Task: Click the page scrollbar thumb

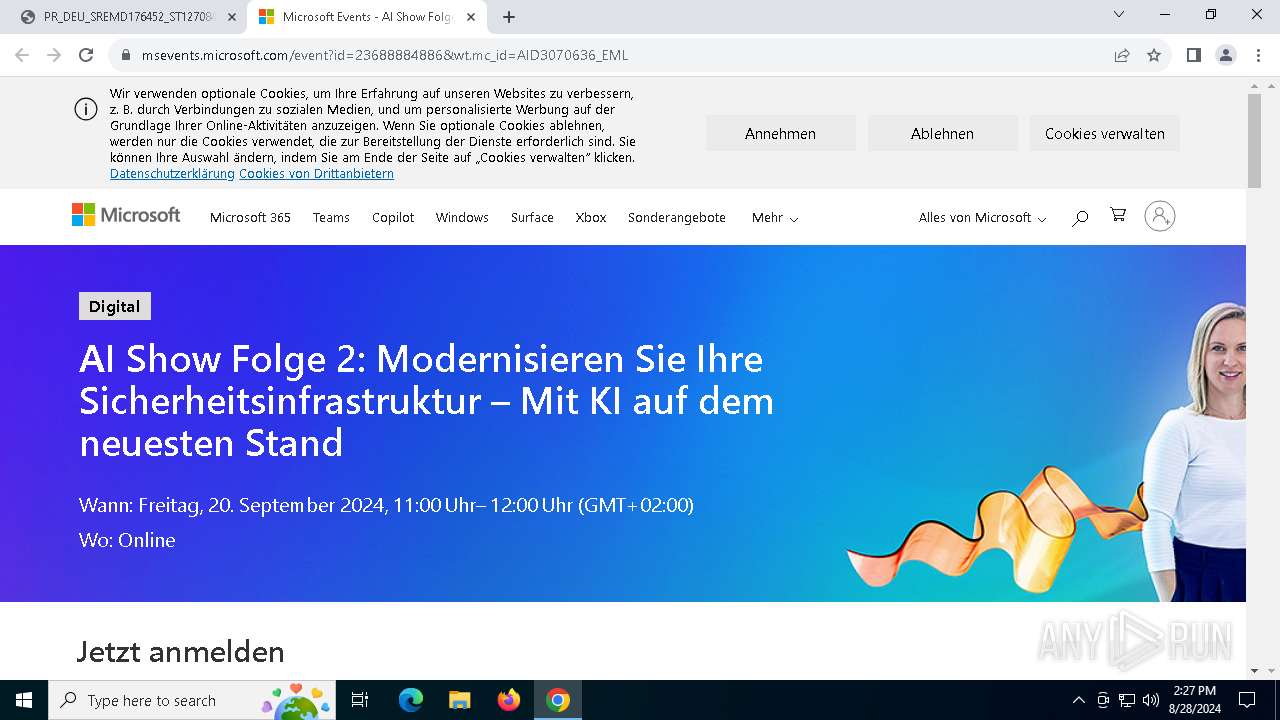Action: [1254, 140]
